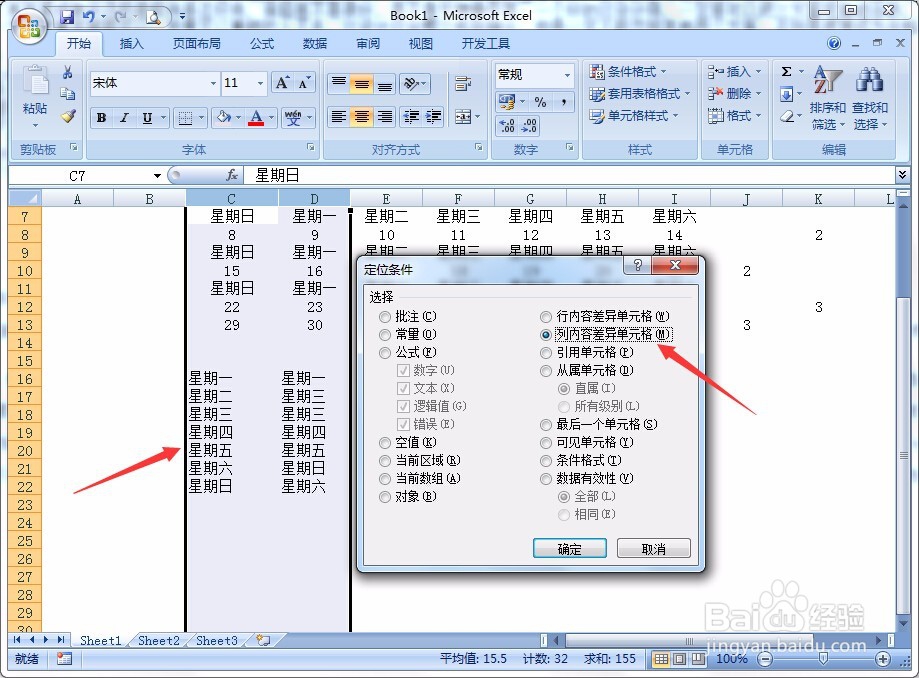
Task: Align text left in cell
Action: (x=338, y=117)
